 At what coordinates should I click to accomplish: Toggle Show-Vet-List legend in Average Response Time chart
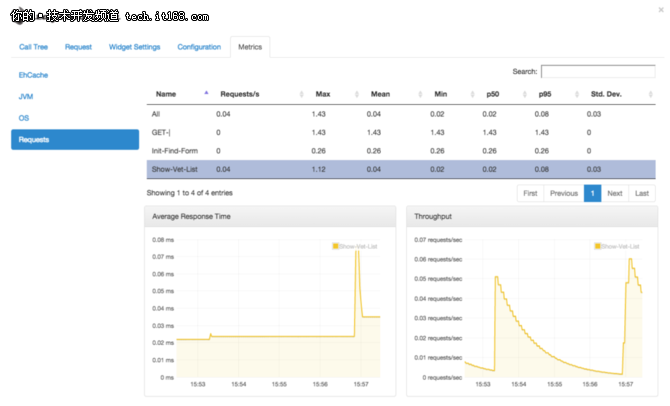click(355, 246)
